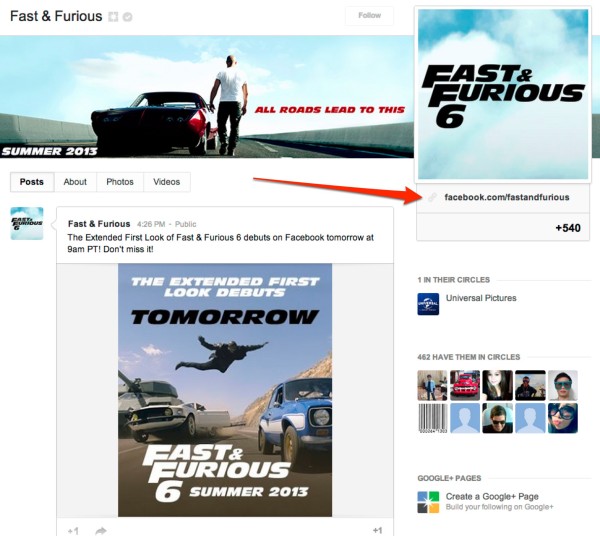Open the Videos tab
This screenshot has width=600, height=536.
(x=166, y=182)
